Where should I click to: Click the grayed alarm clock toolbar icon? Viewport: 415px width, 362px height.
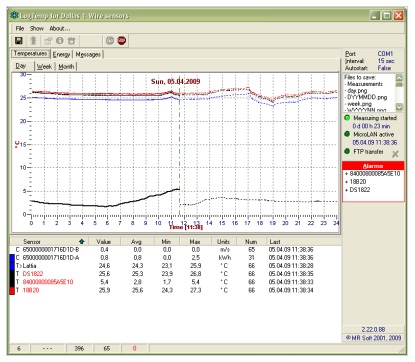tap(71, 41)
